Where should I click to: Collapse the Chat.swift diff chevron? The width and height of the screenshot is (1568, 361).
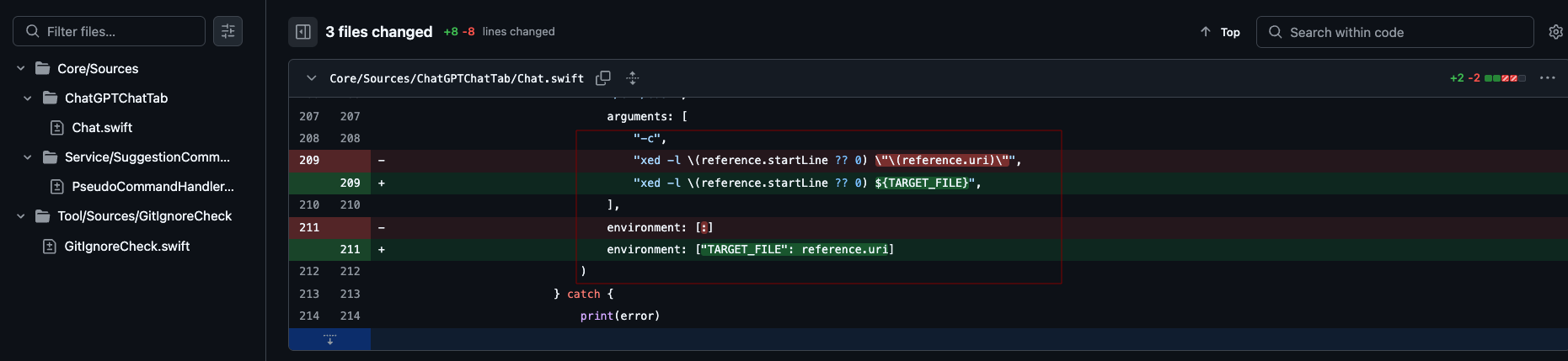[x=312, y=78]
